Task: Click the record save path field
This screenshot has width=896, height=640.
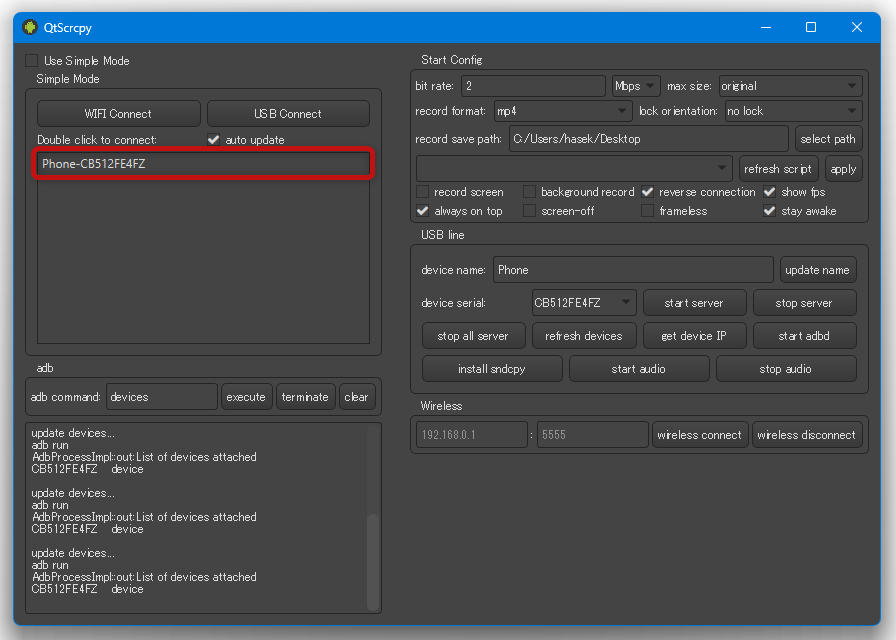Action: click(649, 139)
